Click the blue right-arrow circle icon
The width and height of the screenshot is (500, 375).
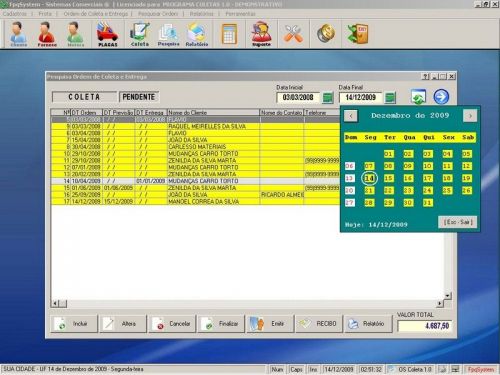441,97
